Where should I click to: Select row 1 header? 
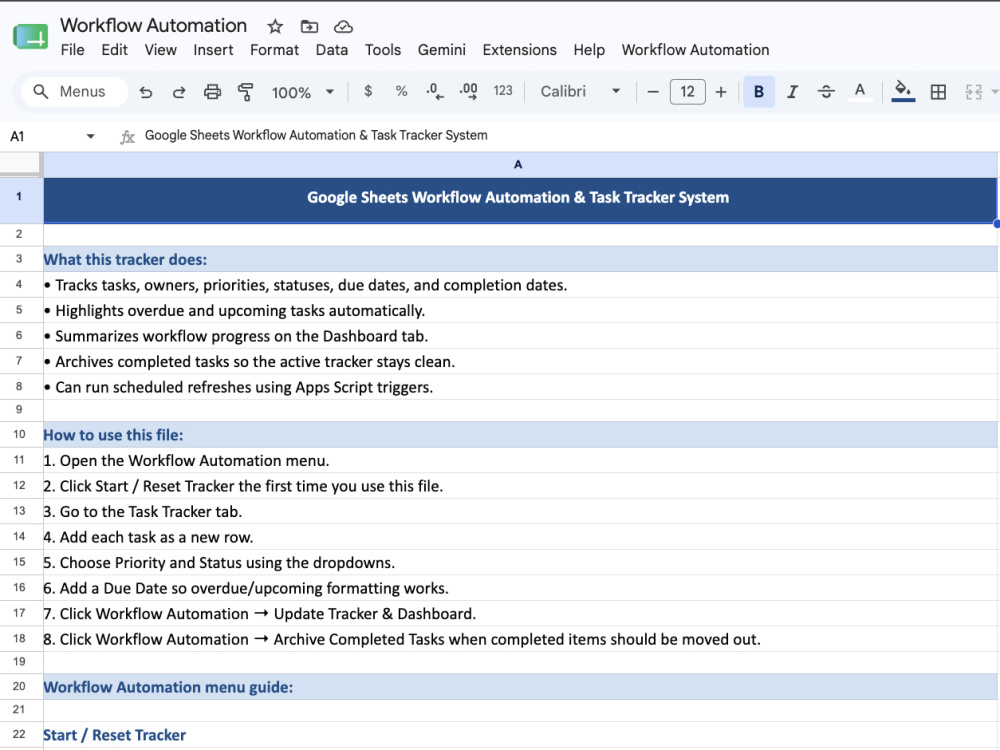tap(19, 196)
